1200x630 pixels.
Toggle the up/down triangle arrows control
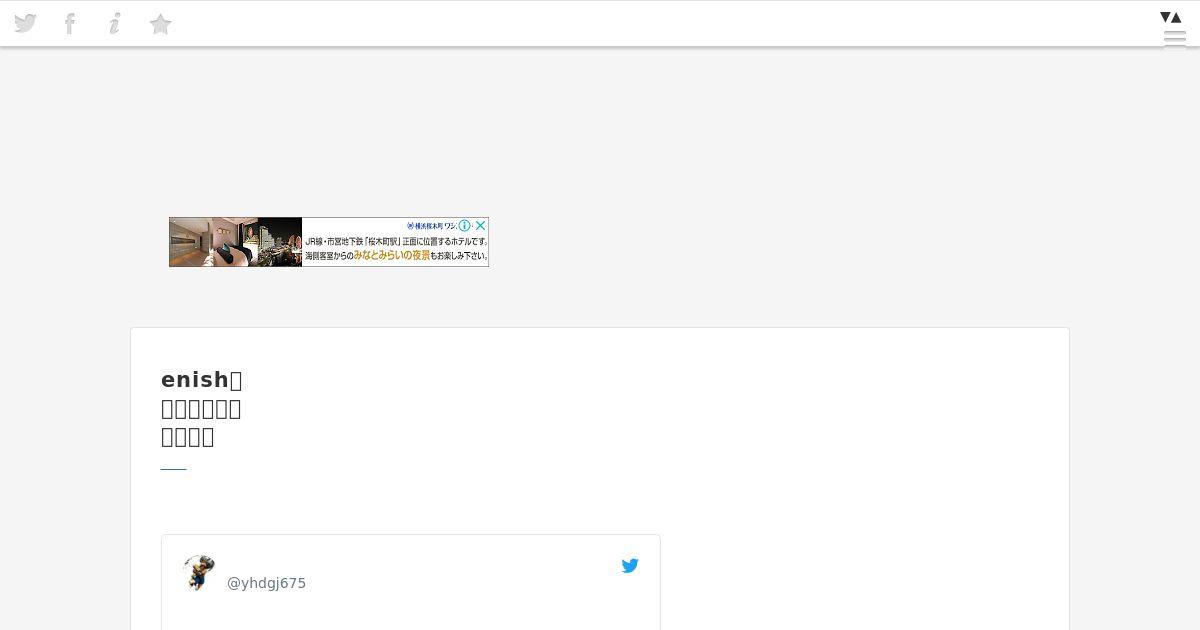(x=1171, y=17)
